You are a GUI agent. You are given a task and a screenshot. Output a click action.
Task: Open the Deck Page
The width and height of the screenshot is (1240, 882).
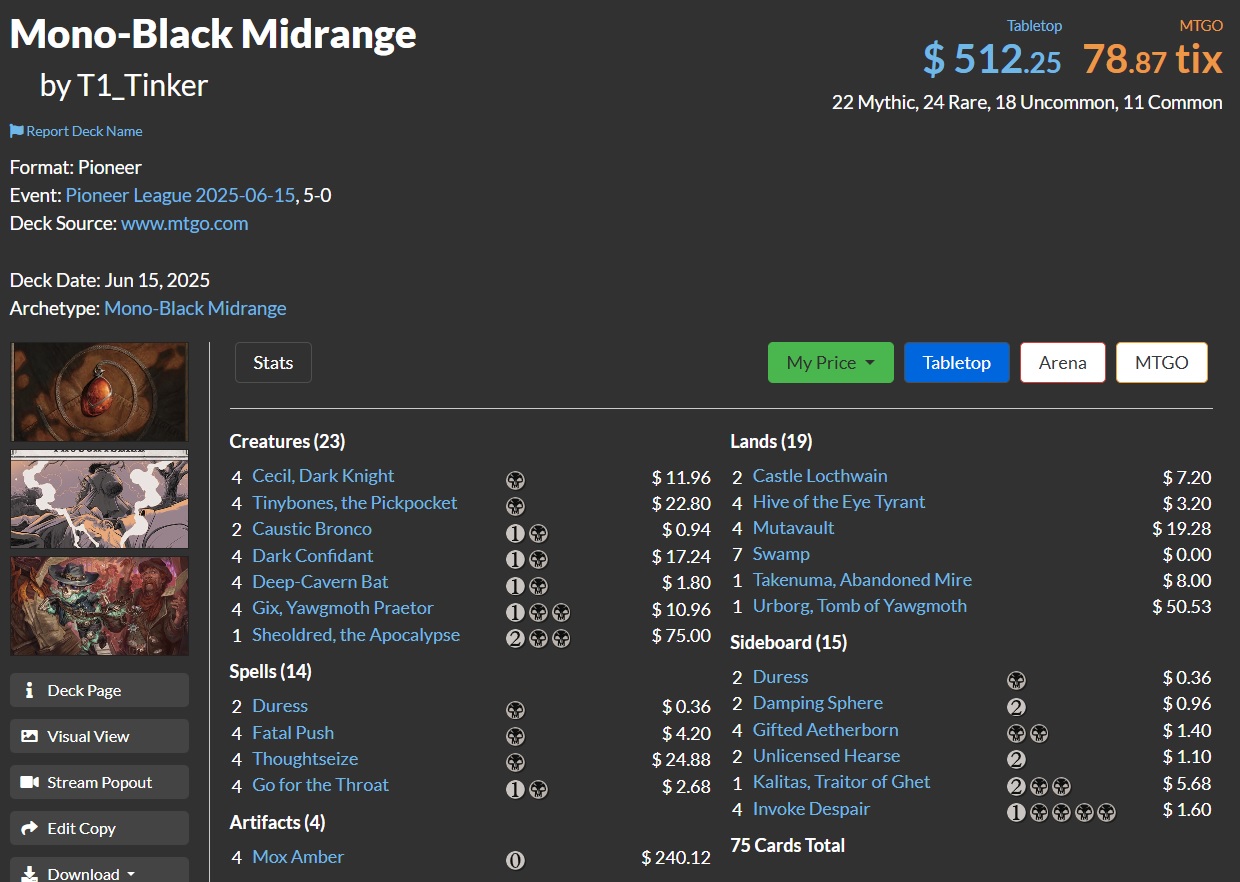click(99, 690)
